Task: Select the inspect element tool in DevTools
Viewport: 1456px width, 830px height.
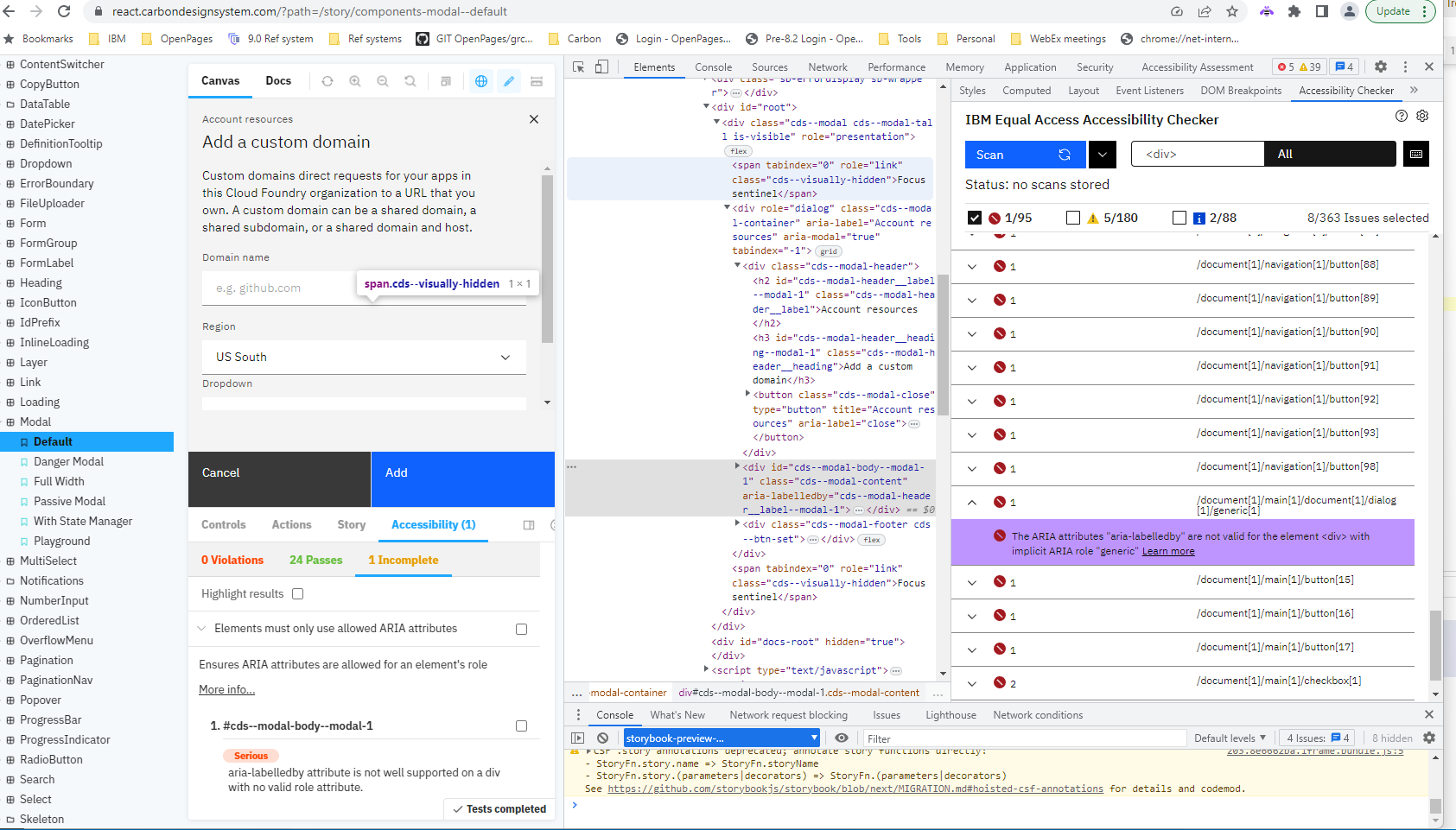Action: pyautogui.click(x=577, y=67)
